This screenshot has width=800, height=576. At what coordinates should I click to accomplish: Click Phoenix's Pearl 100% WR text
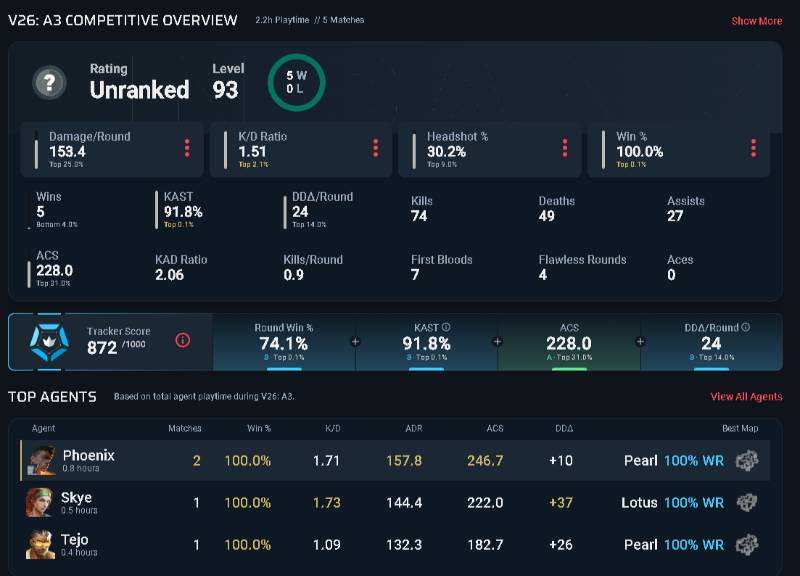click(x=673, y=461)
